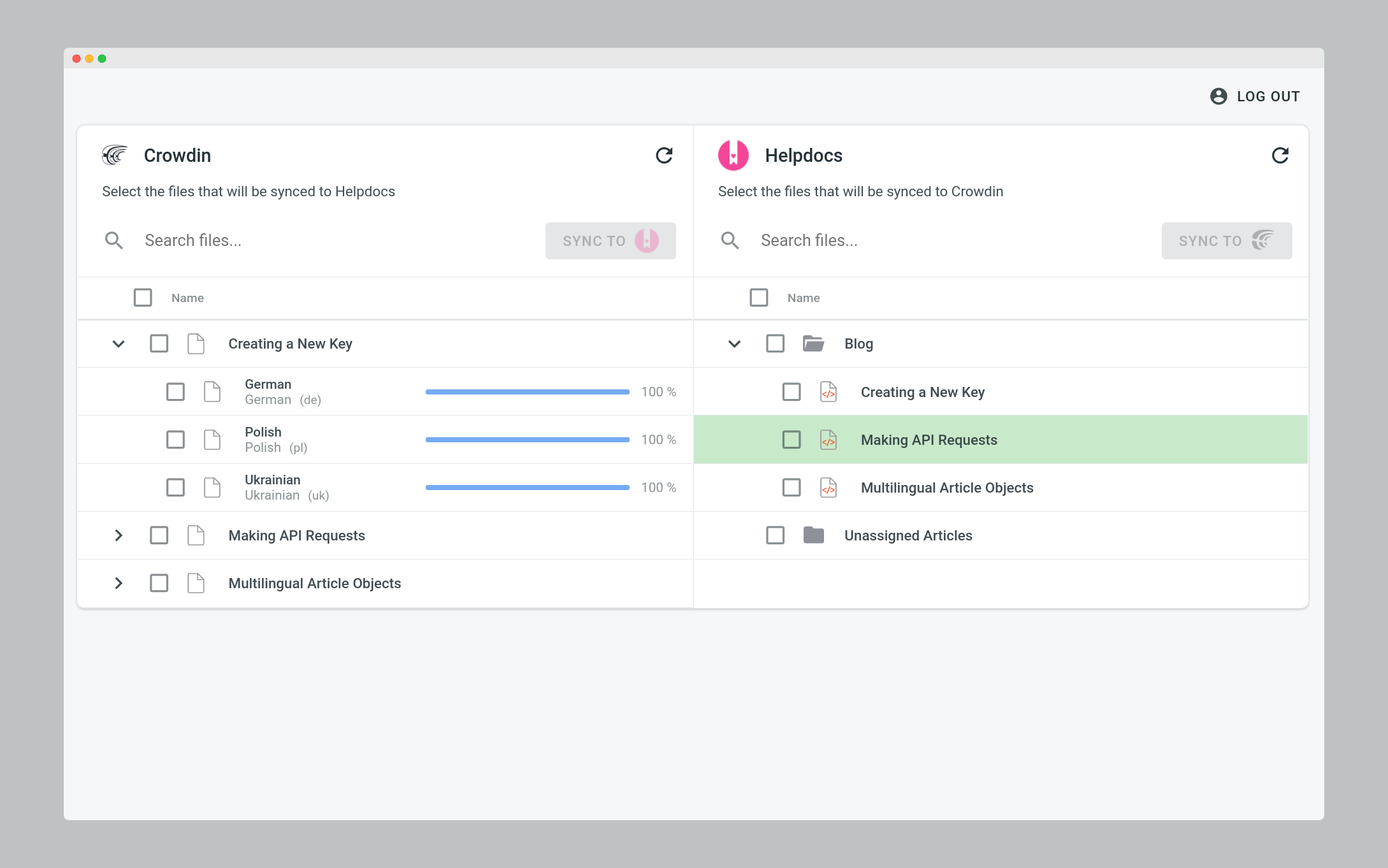1388x868 pixels.
Task: Click Sync To Helpdocs button
Action: (611, 241)
